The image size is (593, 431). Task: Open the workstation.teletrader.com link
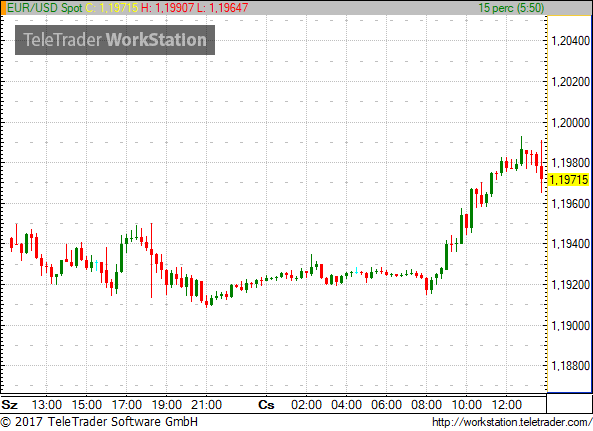(512, 422)
